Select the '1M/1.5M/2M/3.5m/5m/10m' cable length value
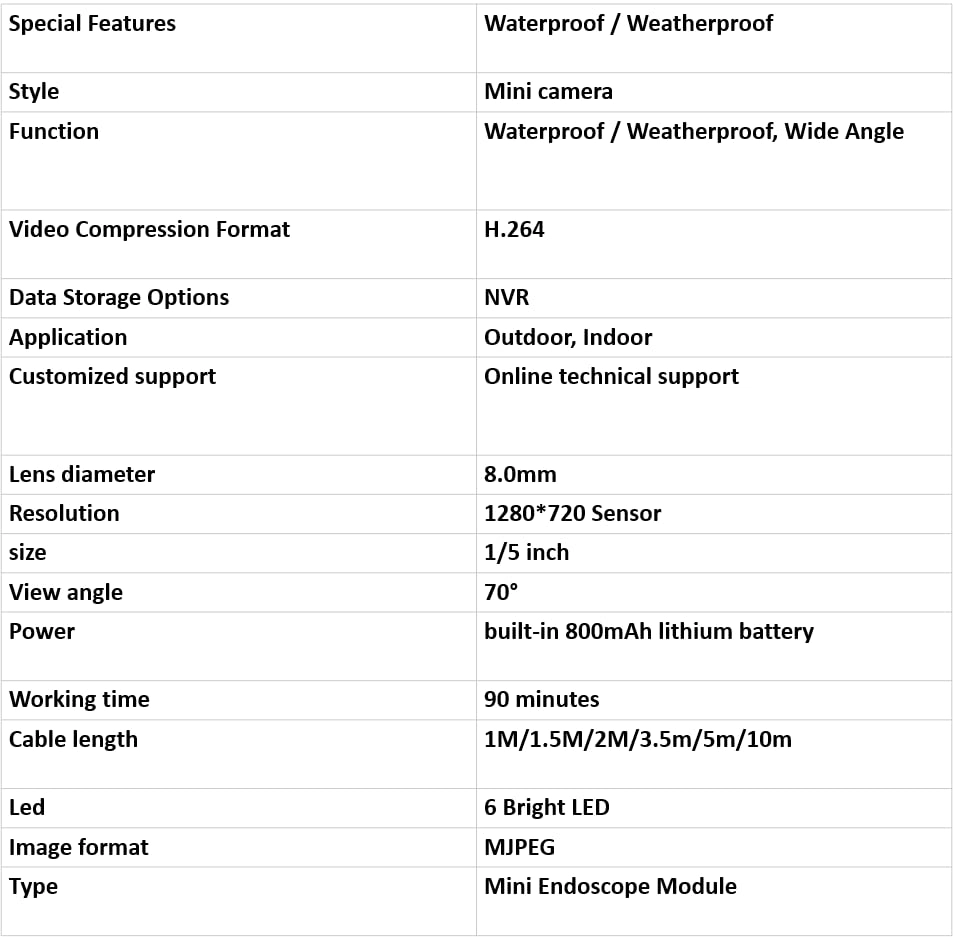The image size is (953, 937). click(x=637, y=739)
